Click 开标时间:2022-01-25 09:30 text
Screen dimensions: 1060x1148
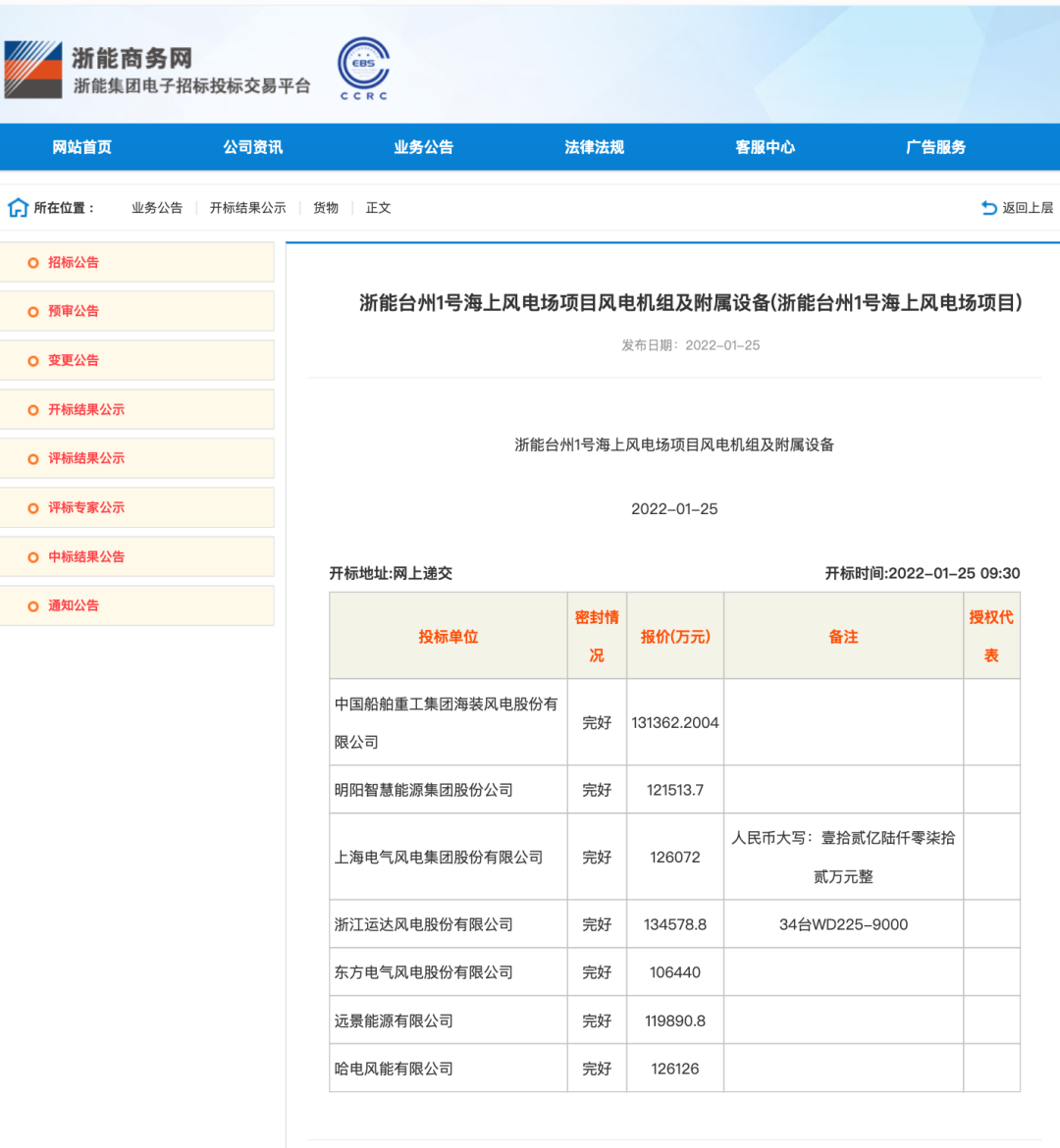coord(923,573)
